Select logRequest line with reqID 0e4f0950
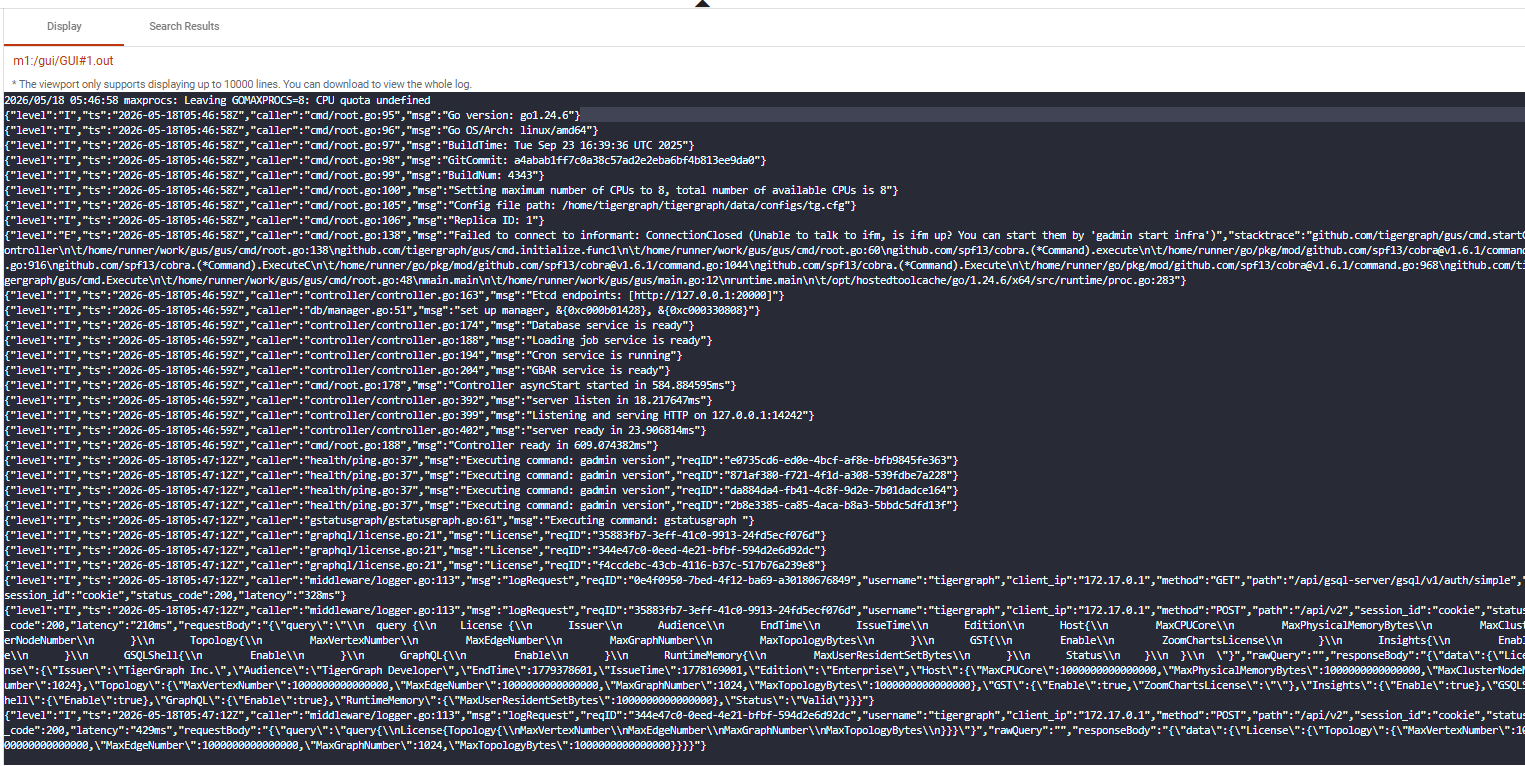1525x766 pixels. tap(764, 580)
